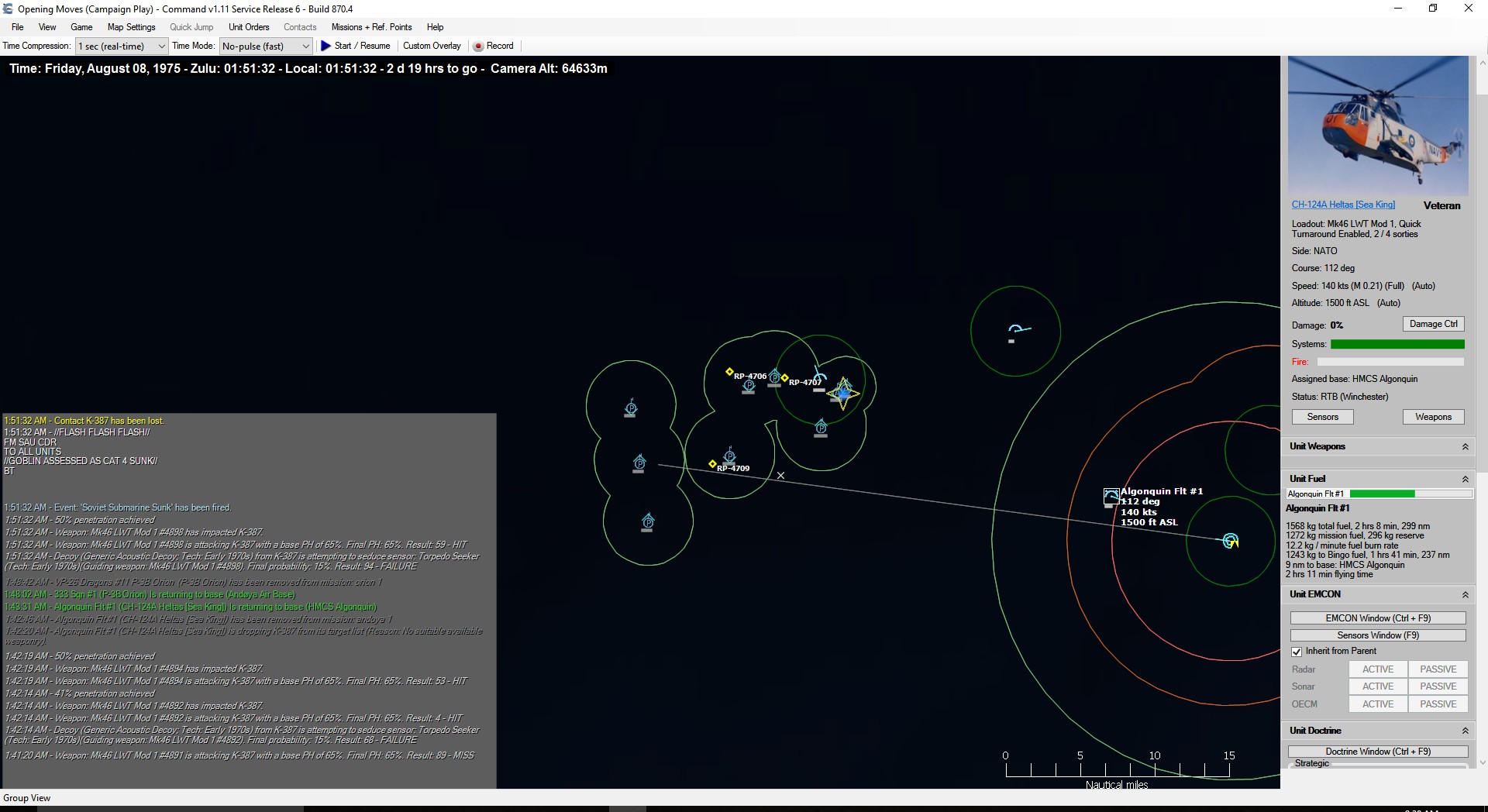Open the Time Compression dropdown

(x=122, y=46)
